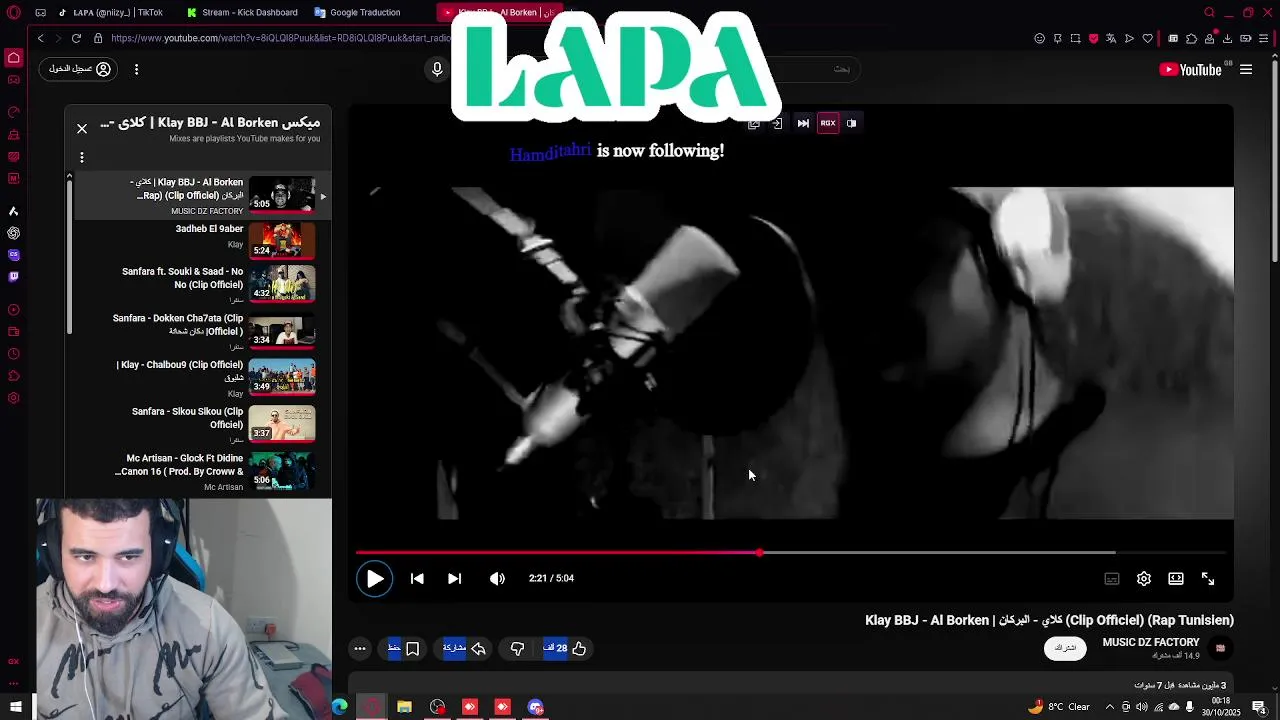
Task: Open browser extensions cube icon
Action: coord(1191,38)
